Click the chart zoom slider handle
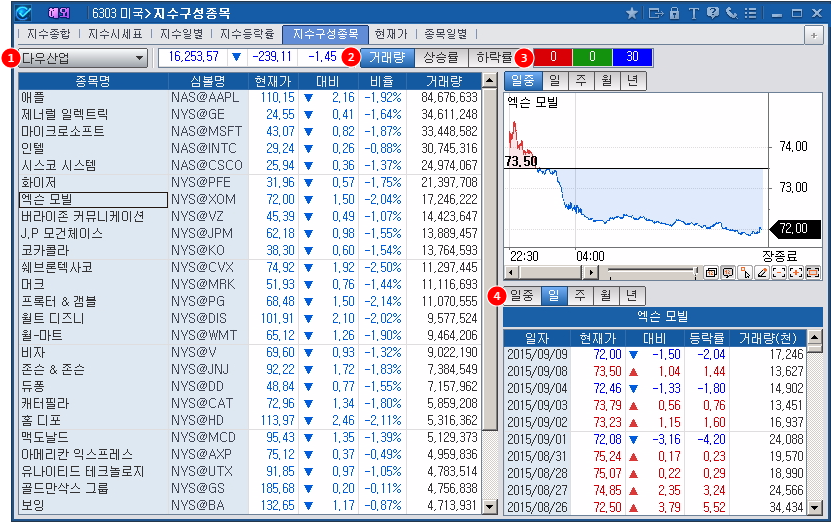 click(695, 273)
